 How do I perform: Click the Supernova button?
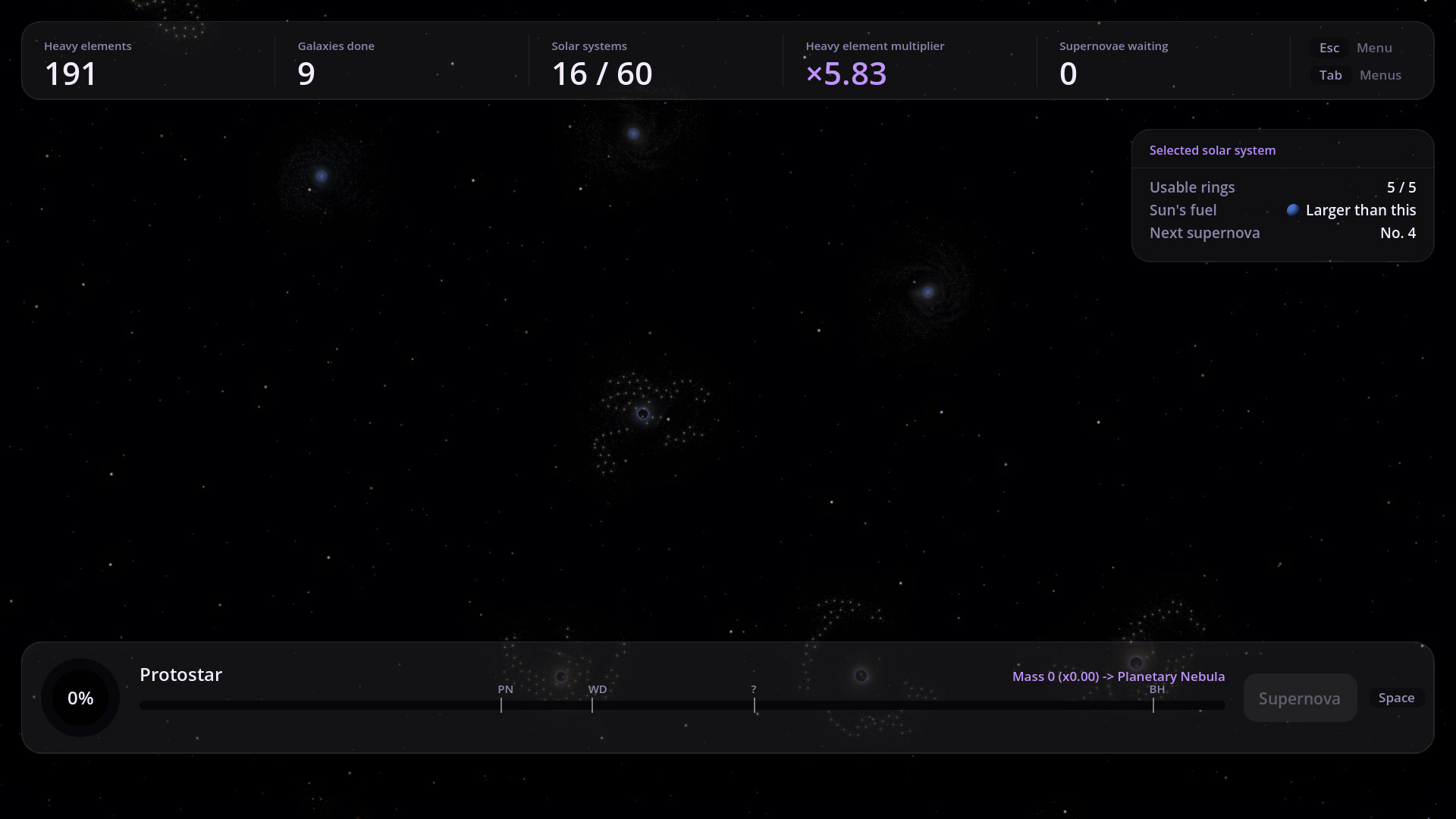coord(1300,698)
